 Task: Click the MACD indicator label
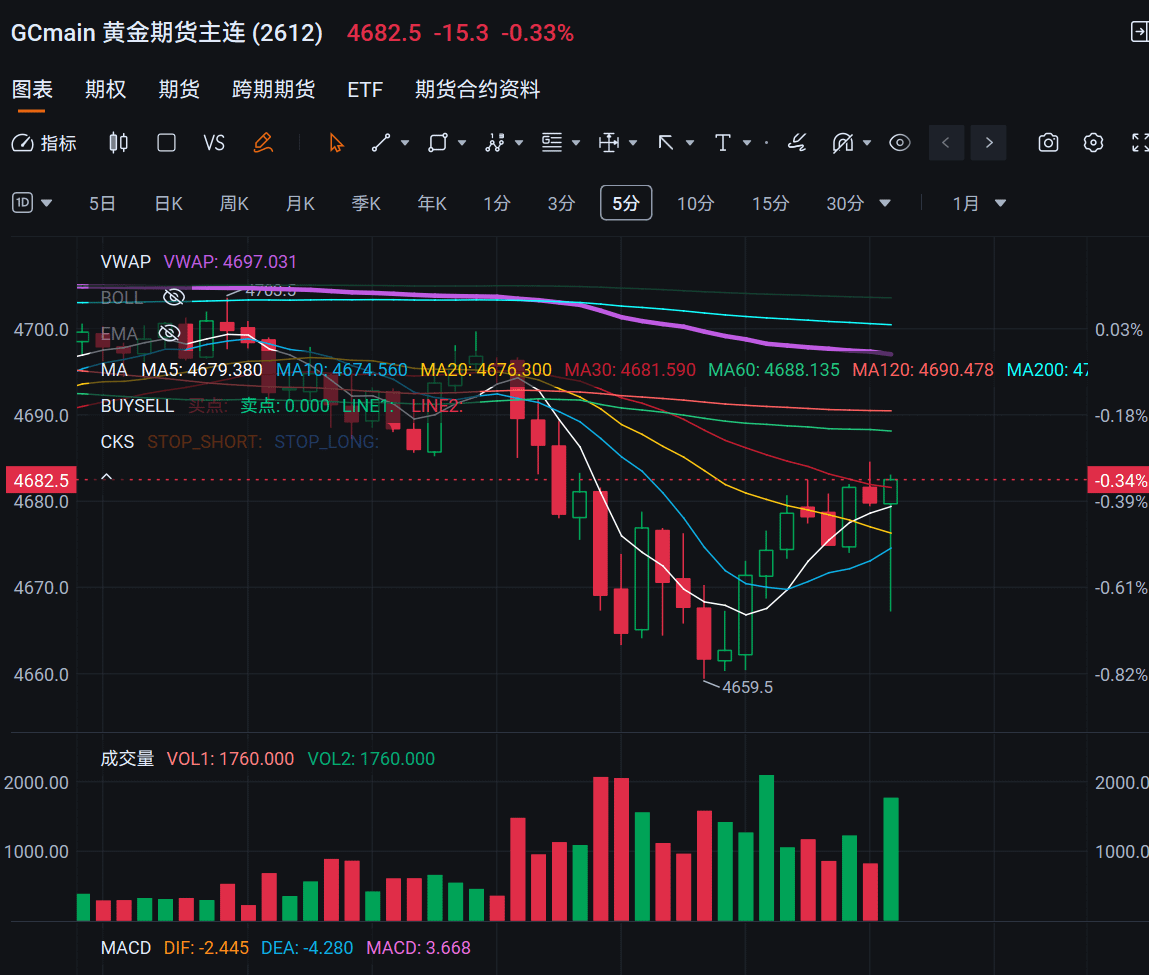(x=125, y=948)
